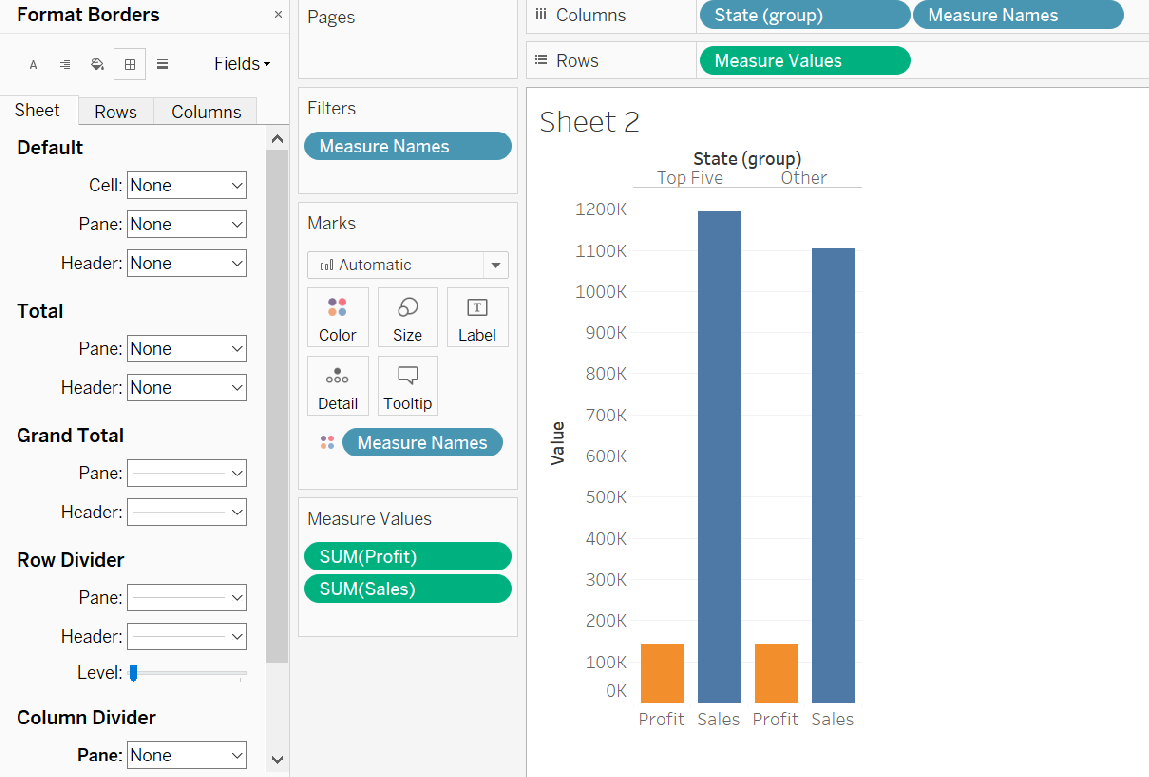The image size is (1149, 777).
Task: Click the Tooltip marks card button
Action: pos(407,386)
